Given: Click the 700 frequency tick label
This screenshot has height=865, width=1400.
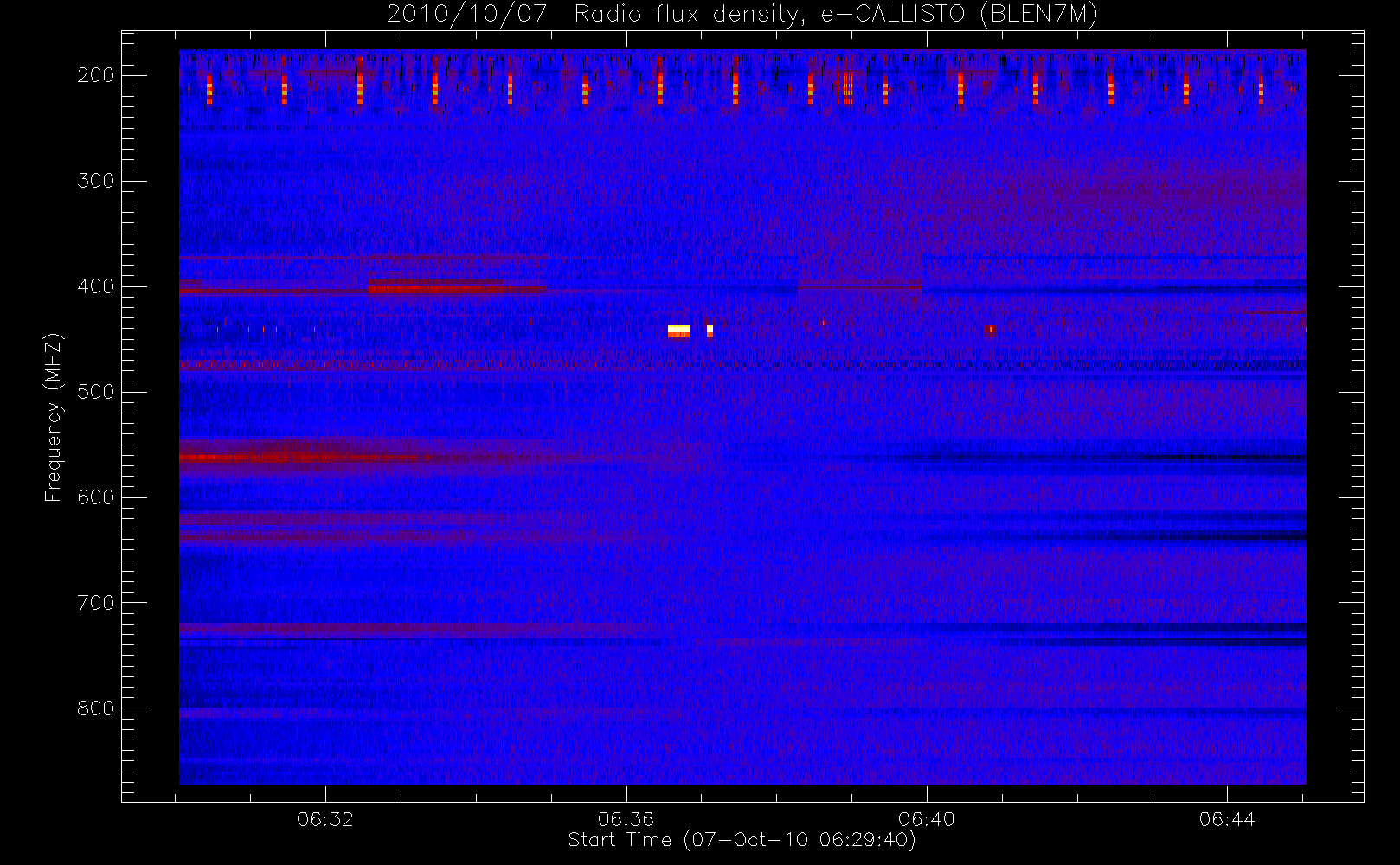Looking at the screenshot, I should [96, 603].
